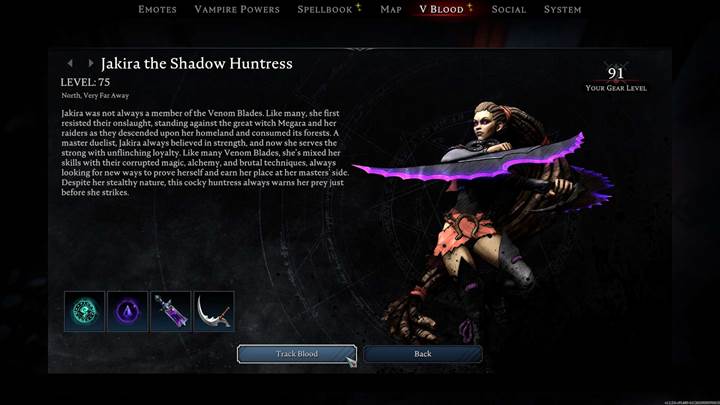720x405 pixels.
Task: Open the Social tab
Action: (x=509, y=9)
